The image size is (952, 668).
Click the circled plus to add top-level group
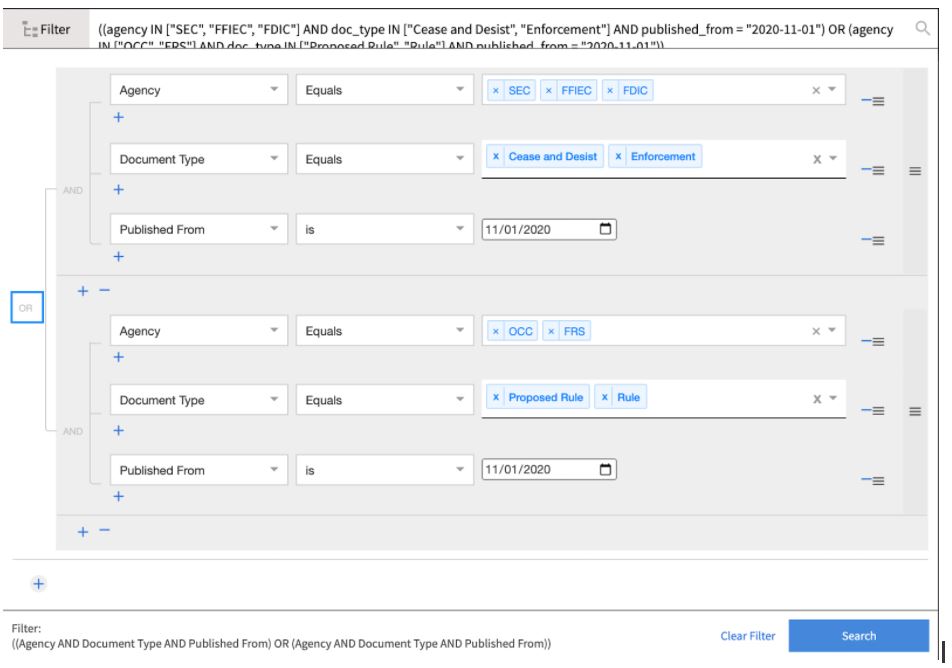[x=38, y=584]
